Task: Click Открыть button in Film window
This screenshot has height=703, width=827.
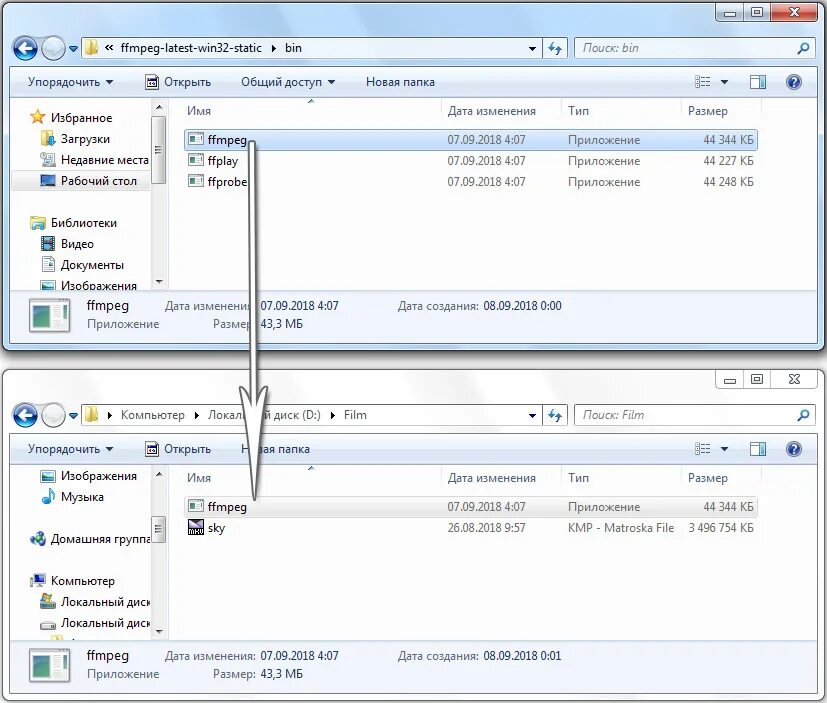Action: 178,449
